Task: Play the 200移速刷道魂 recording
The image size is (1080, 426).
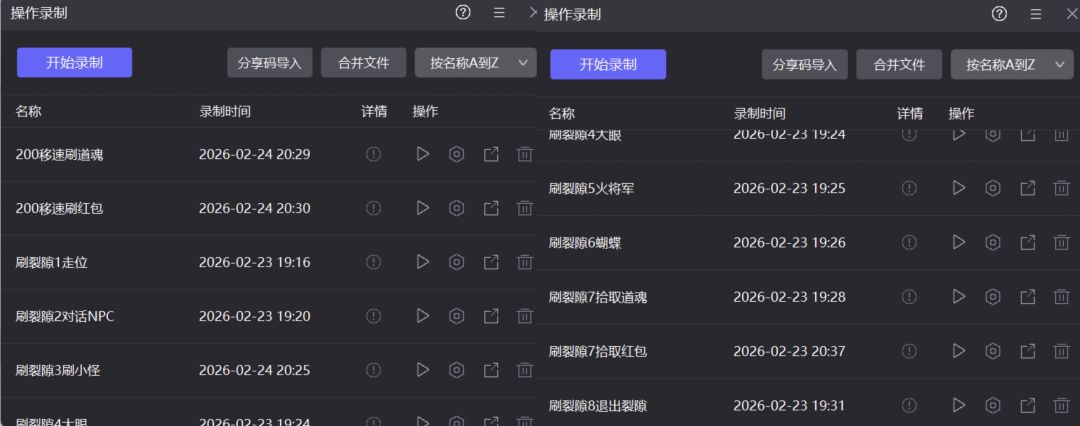Action: click(x=423, y=154)
